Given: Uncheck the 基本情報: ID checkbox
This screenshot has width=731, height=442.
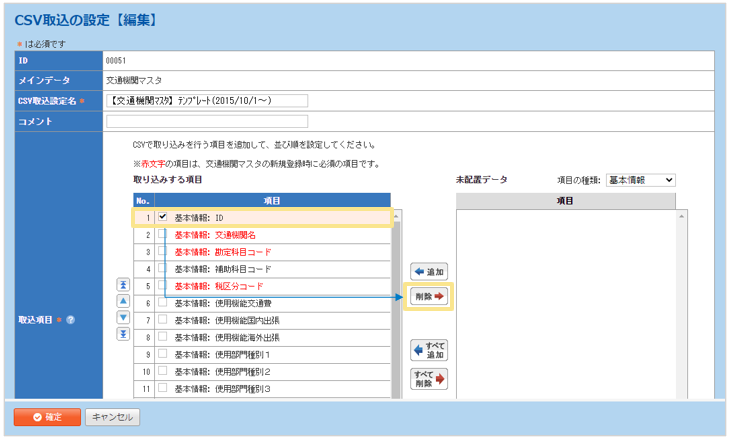Looking at the screenshot, I should pyautogui.click(x=162, y=217).
